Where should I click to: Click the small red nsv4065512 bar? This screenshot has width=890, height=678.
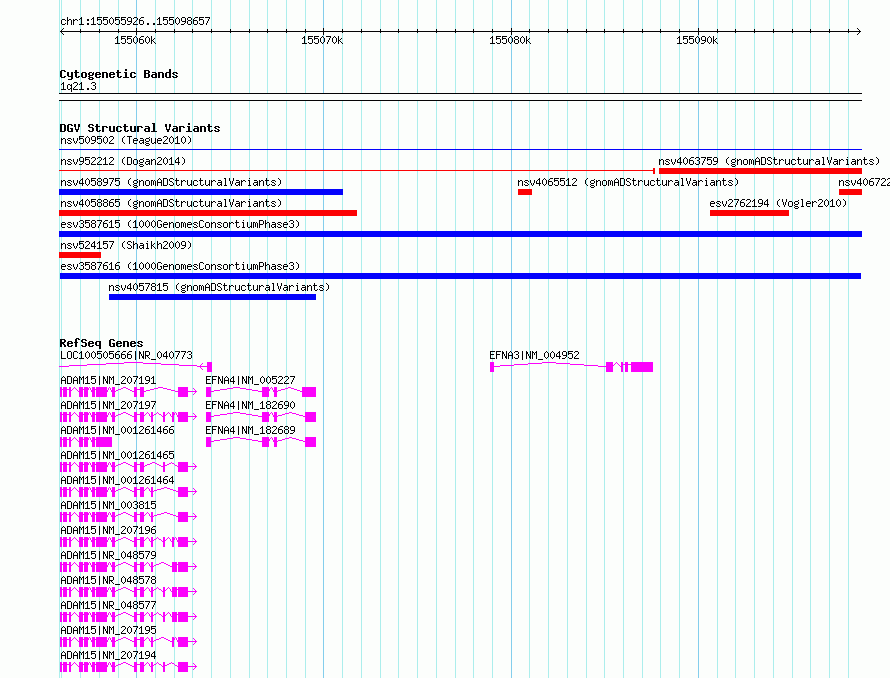coord(525,192)
